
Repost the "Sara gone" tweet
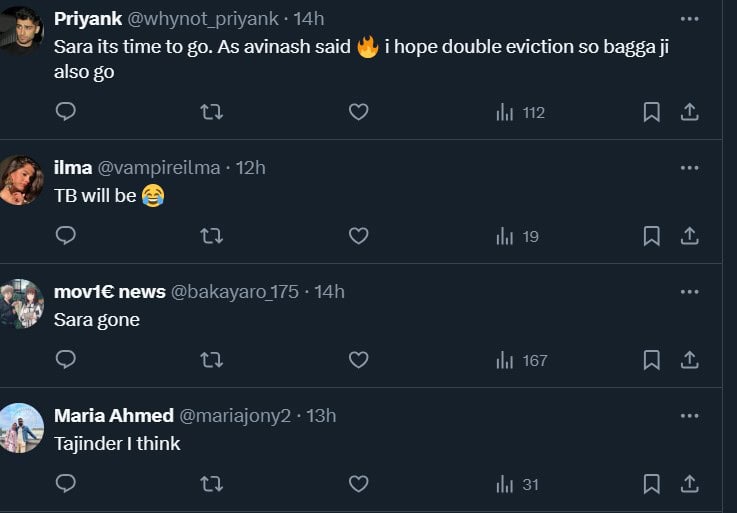coord(212,360)
